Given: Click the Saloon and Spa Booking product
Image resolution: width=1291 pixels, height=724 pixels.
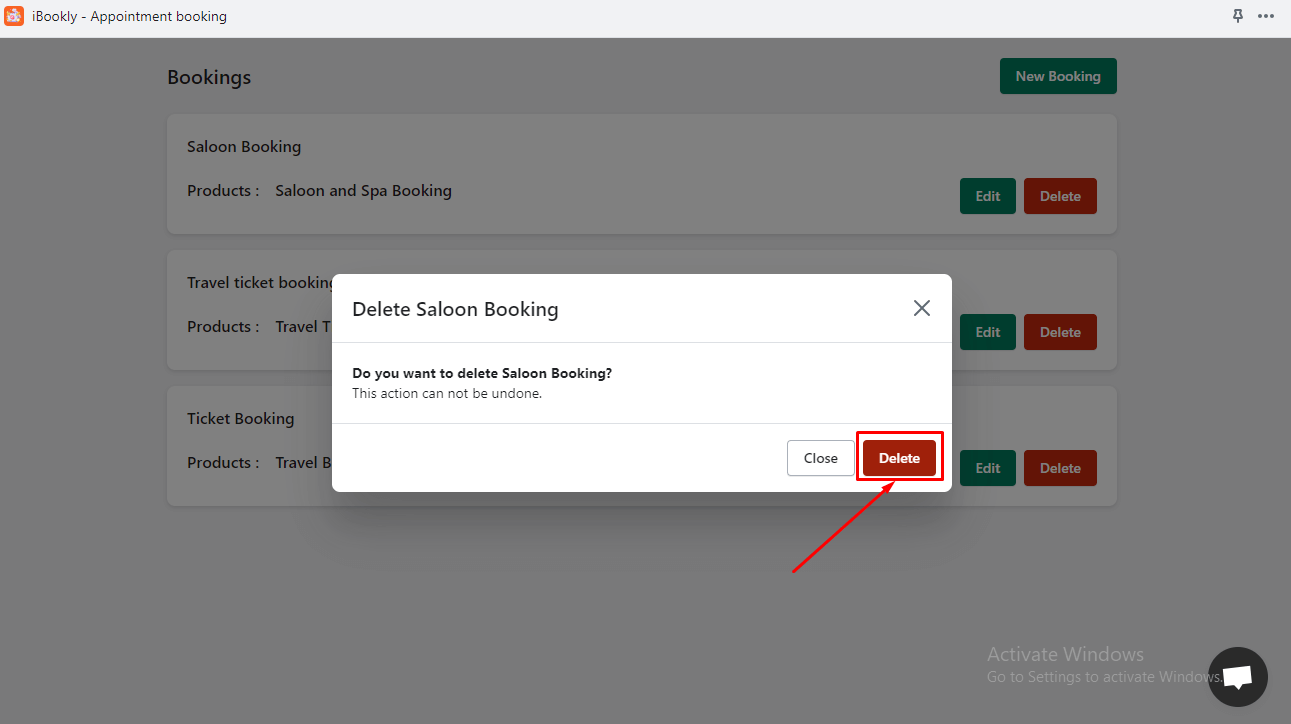Looking at the screenshot, I should click(x=363, y=191).
